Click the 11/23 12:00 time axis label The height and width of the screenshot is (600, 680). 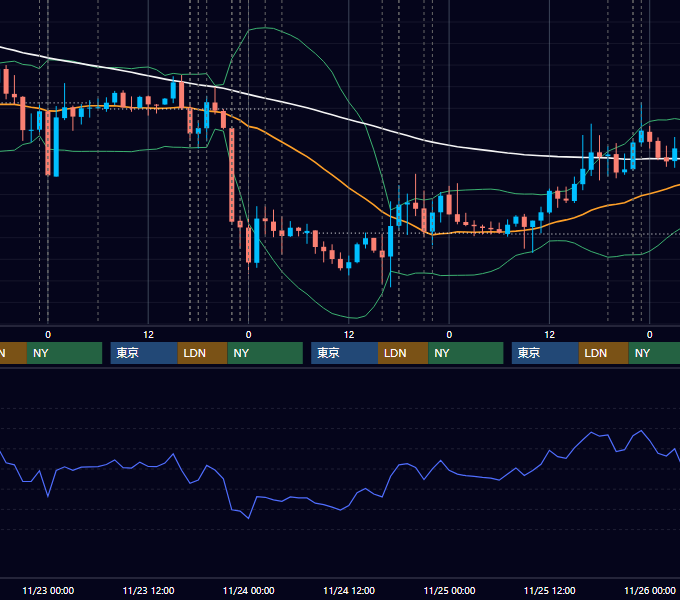pos(148,590)
